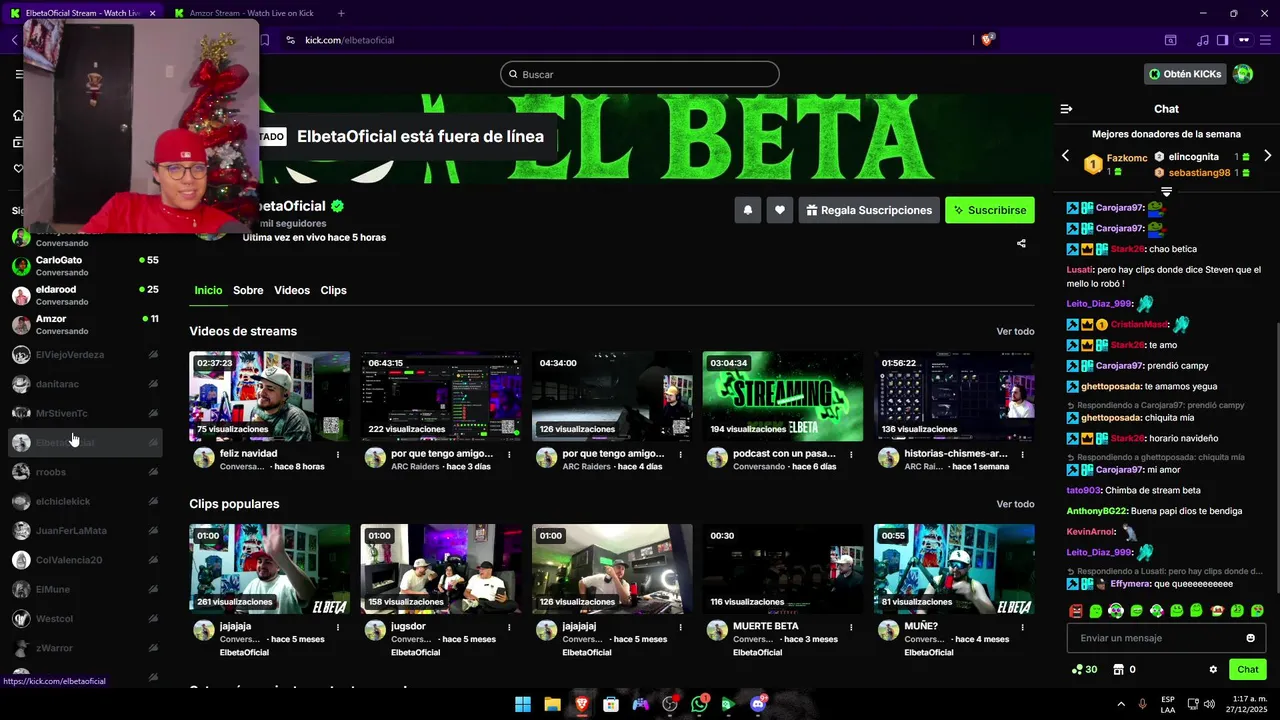
Task: Open Microsoft Store from the taskbar
Action: click(x=611, y=704)
